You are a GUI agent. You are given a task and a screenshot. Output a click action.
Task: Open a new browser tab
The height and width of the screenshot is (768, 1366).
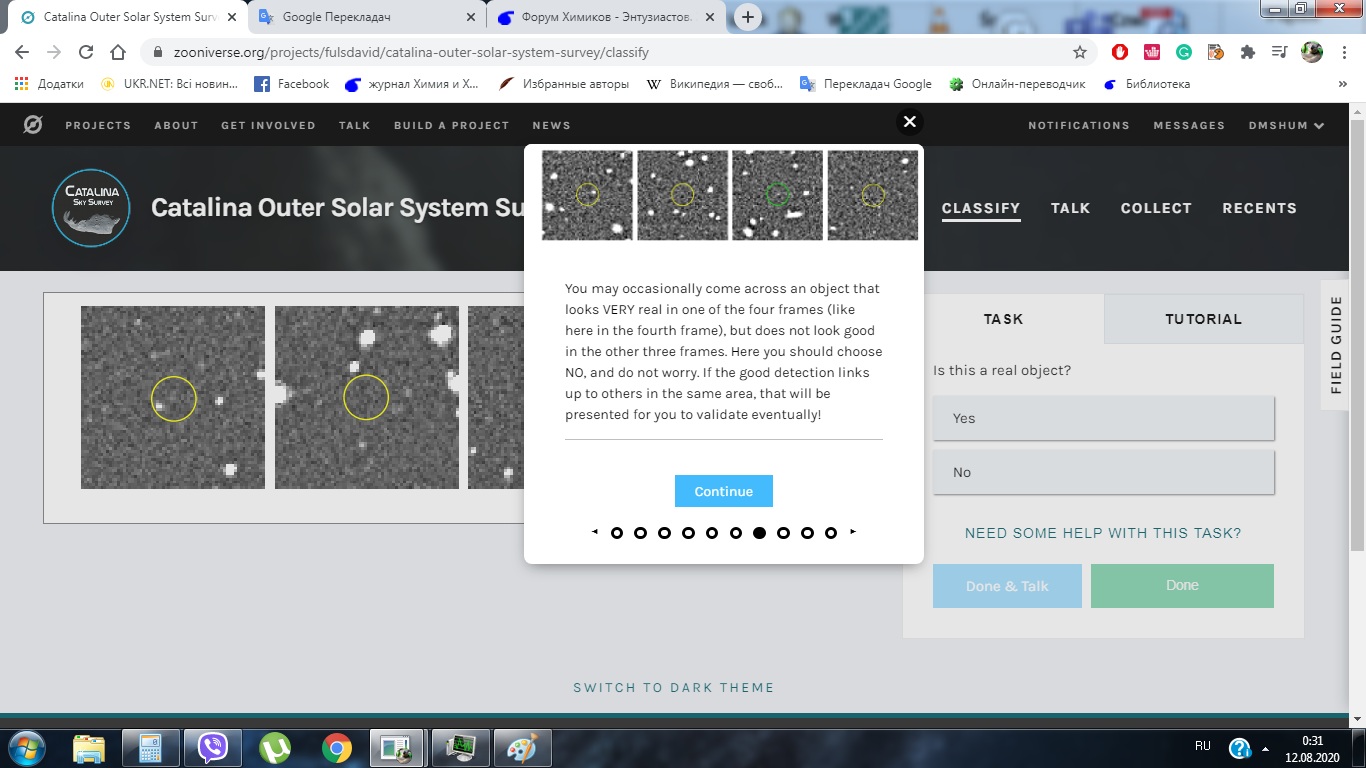pyautogui.click(x=747, y=17)
